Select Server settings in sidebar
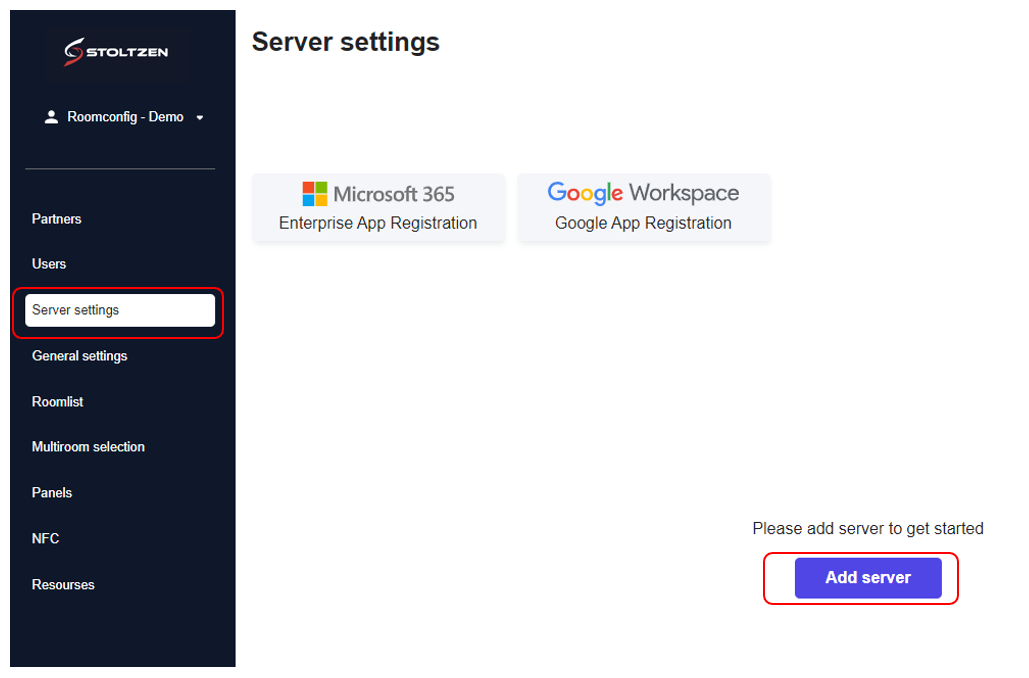Screen dimensions: 1029x678 [x=119, y=310]
